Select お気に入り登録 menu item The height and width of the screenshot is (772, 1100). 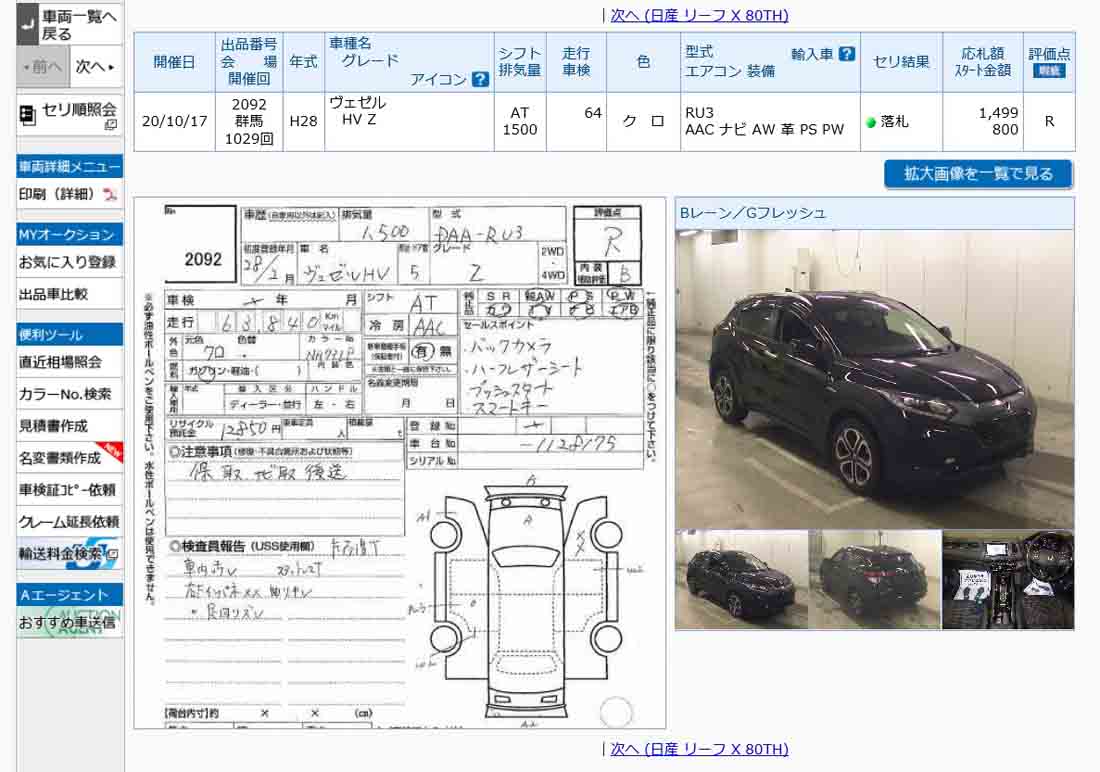(x=69, y=262)
